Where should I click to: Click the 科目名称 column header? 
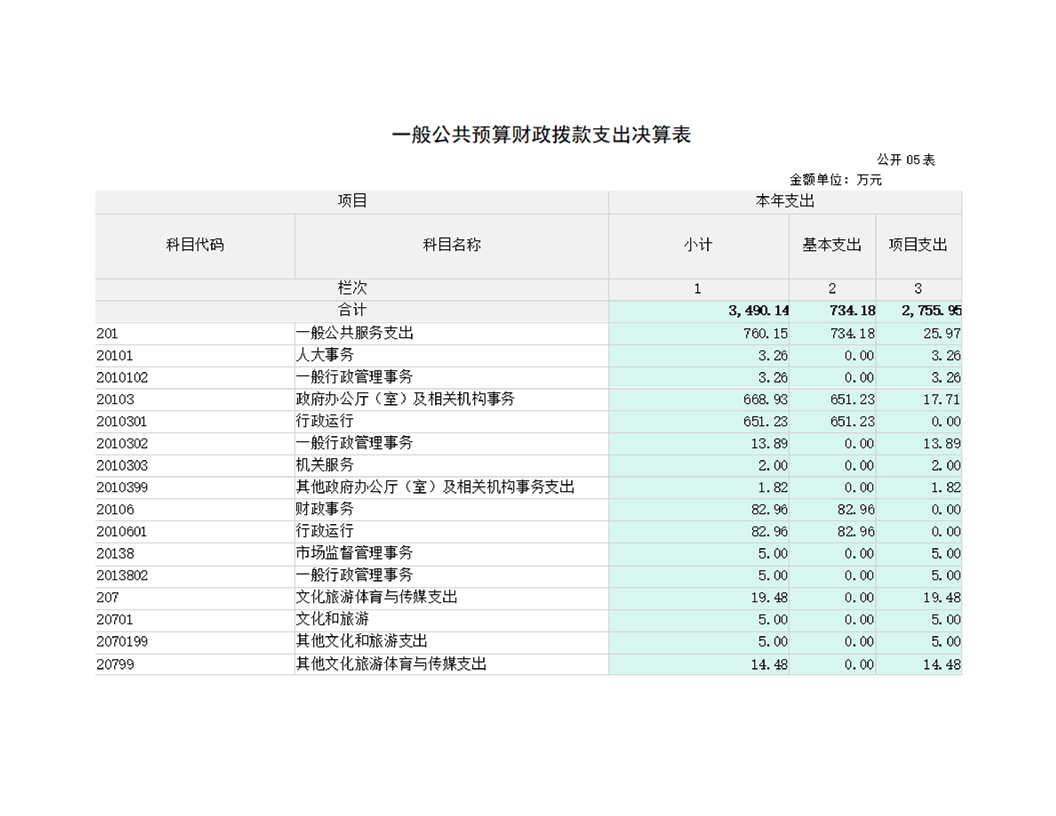[451, 245]
